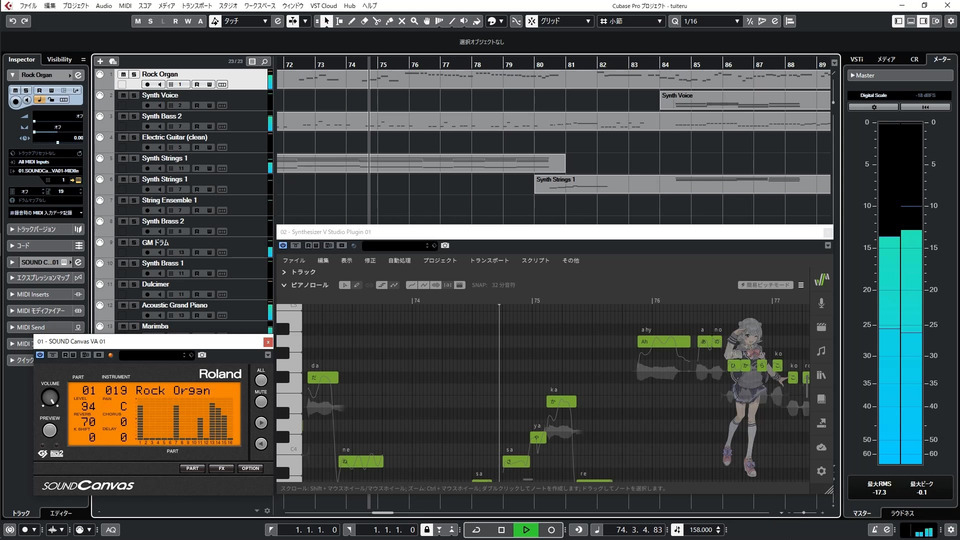Screen dimensions: 960x540
Task: Select the Range Selection tool
Action: (339, 21)
